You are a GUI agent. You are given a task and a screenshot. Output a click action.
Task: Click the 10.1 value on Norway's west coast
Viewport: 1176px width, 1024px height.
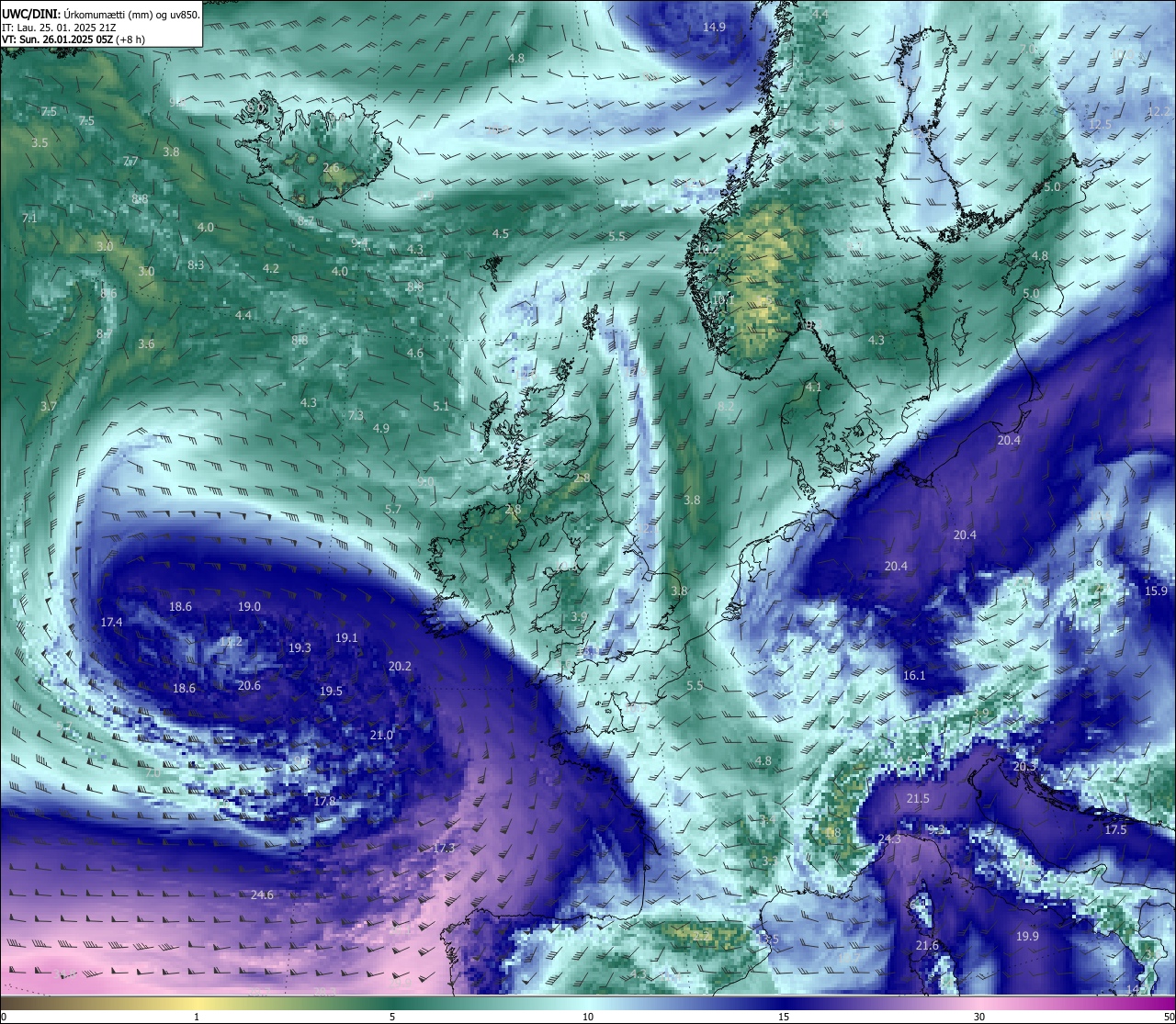point(723,299)
